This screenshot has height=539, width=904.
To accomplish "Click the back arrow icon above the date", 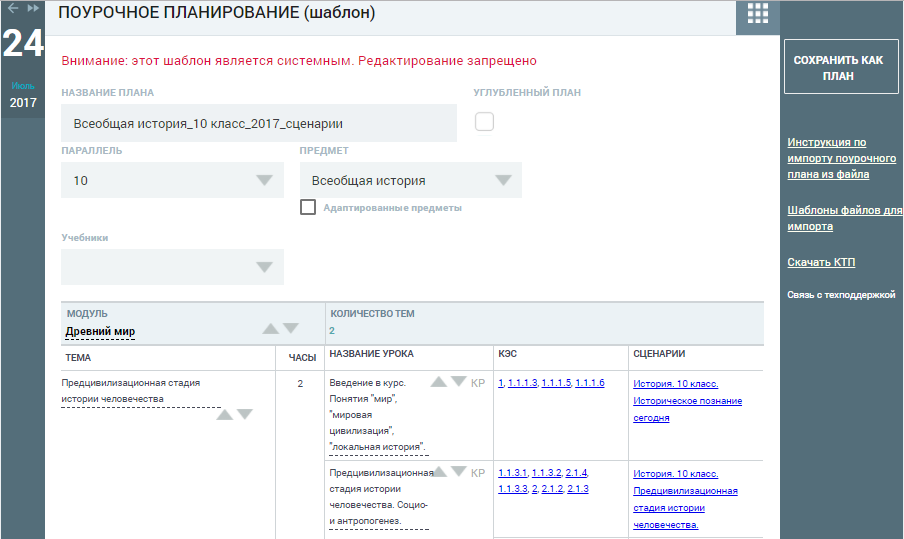I will click(13, 8).
